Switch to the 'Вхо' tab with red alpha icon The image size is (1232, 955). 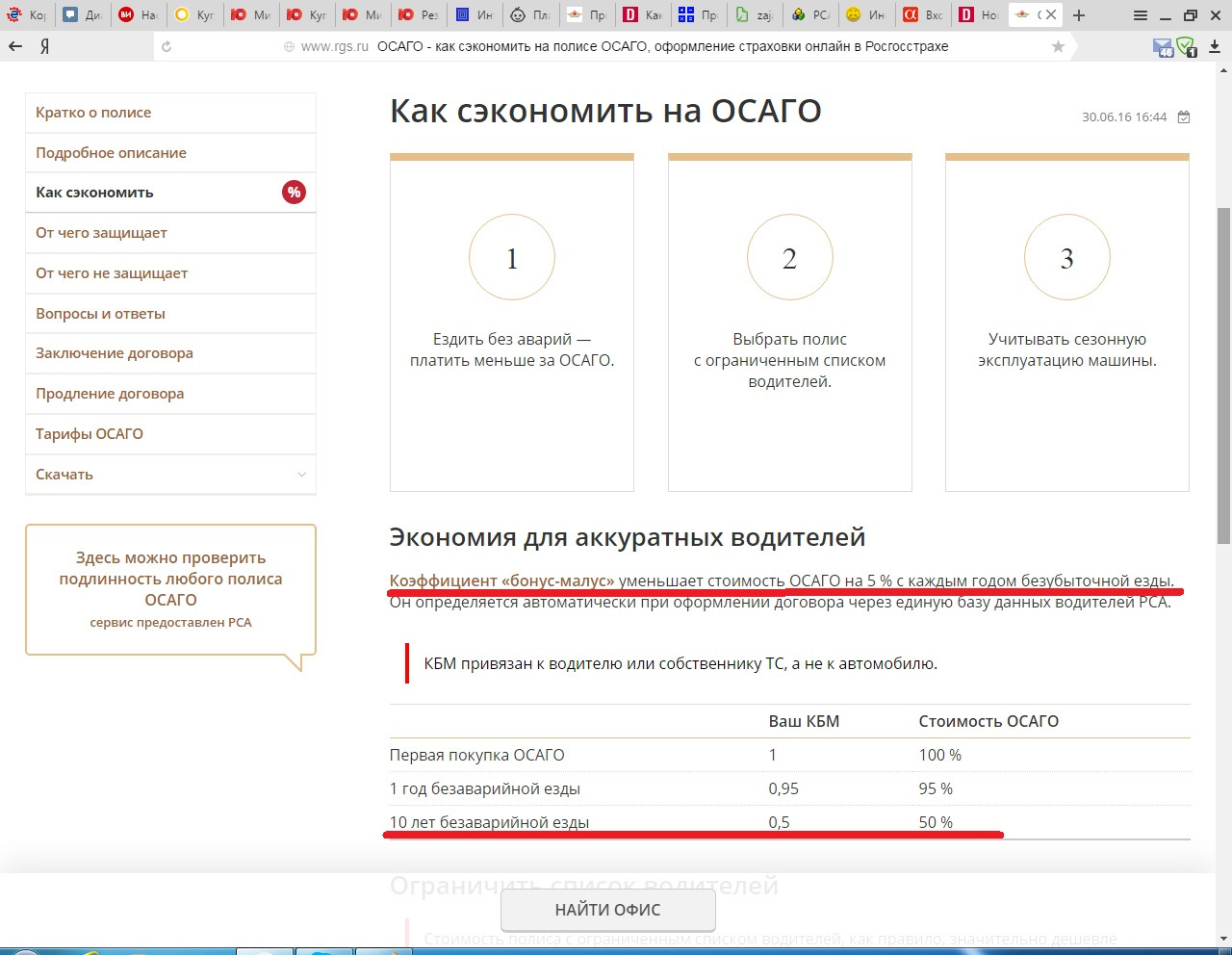[x=922, y=14]
